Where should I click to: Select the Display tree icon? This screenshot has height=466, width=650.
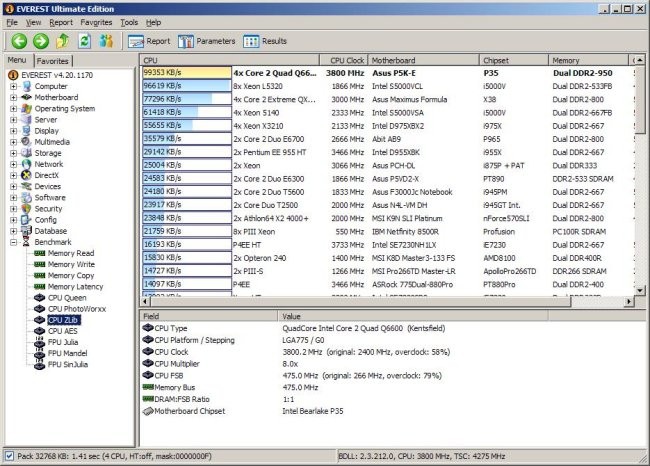tap(27, 131)
